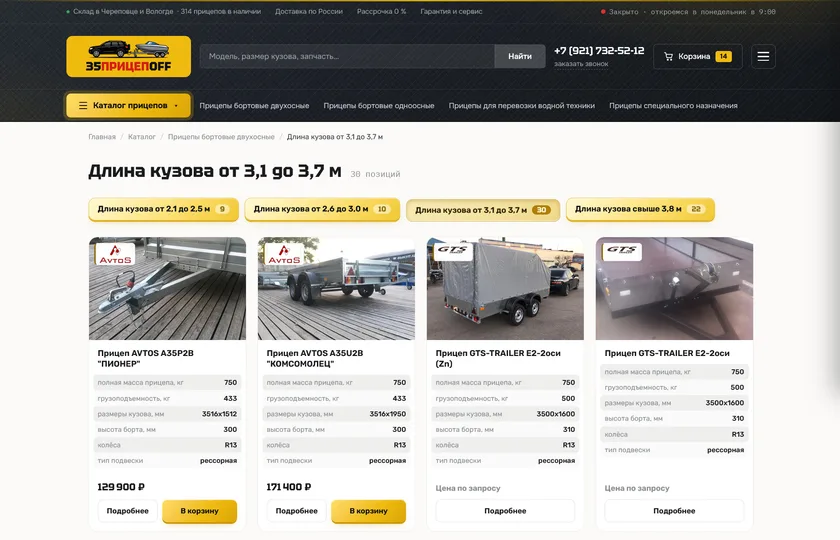840x540 pixels.
Task: Click price 171 400 ₽
Action: pos(289,487)
